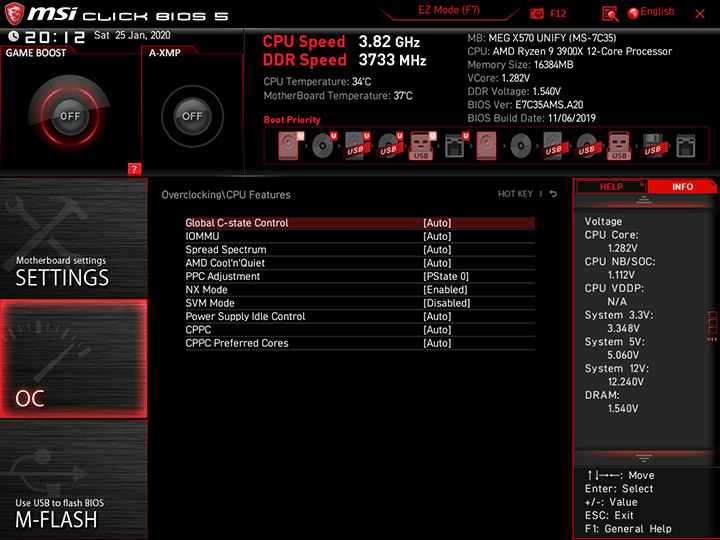This screenshot has height=540, width=720.
Task: Select the UEFI USB key boot device
Action: coord(422,146)
